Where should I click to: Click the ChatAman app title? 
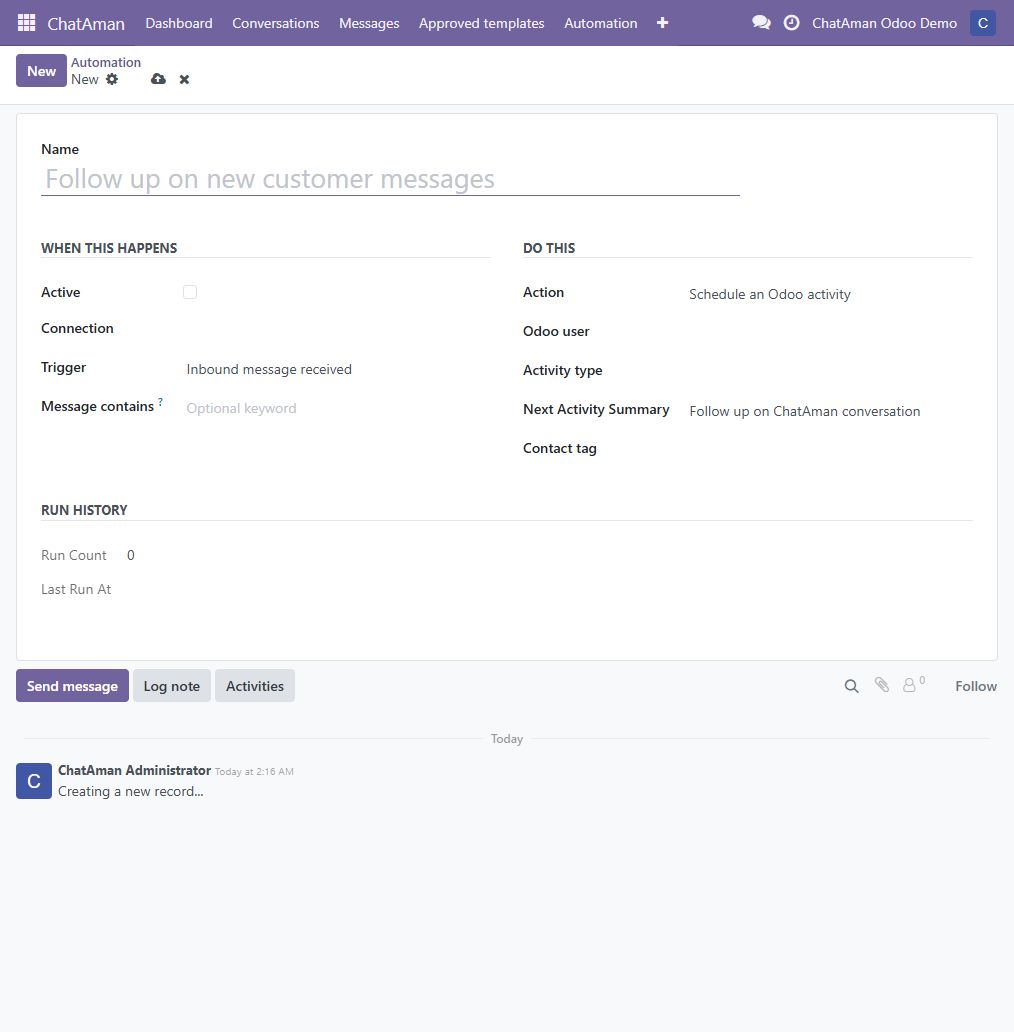[86, 24]
